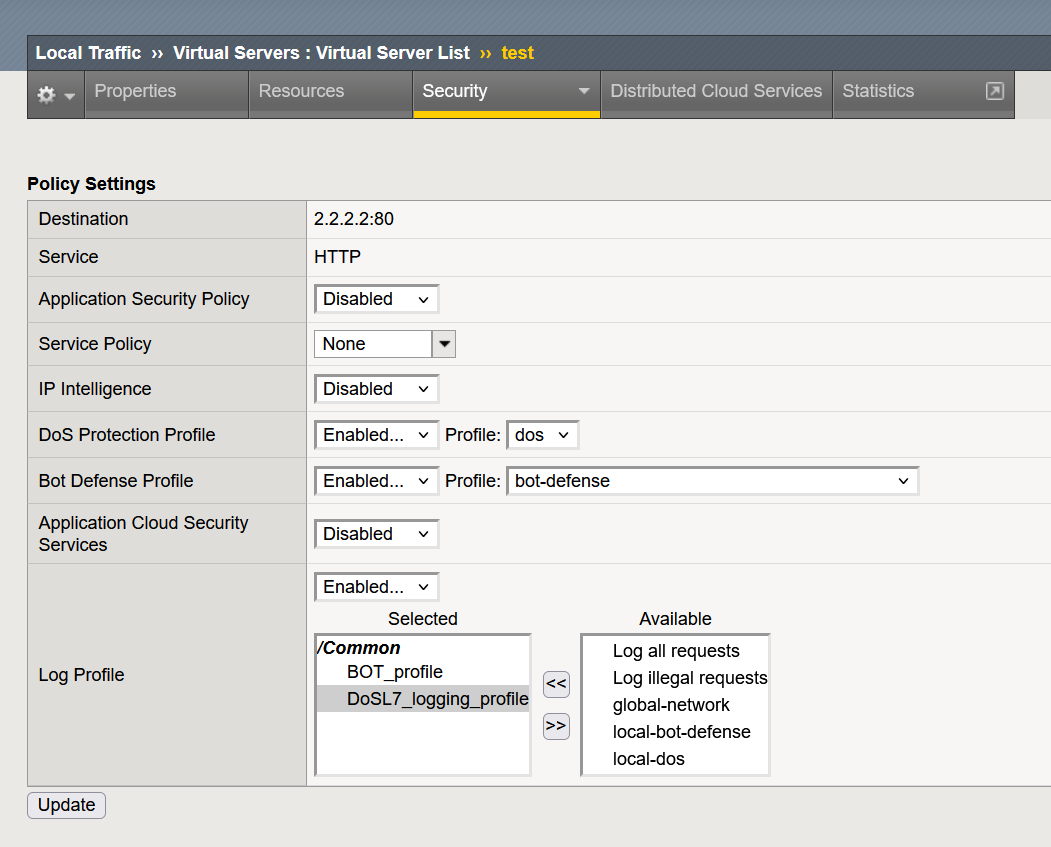Click the pop-out window icon beside Statistics
Screen dimensions: 1051x847
[995, 91]
